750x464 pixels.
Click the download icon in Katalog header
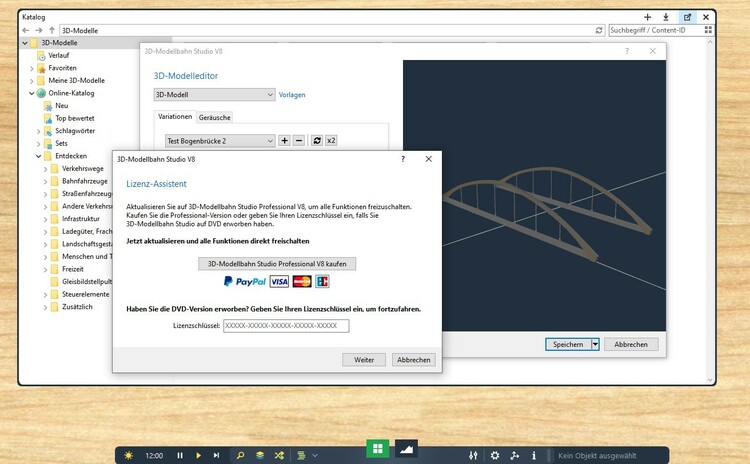click(x=666, y=17)
